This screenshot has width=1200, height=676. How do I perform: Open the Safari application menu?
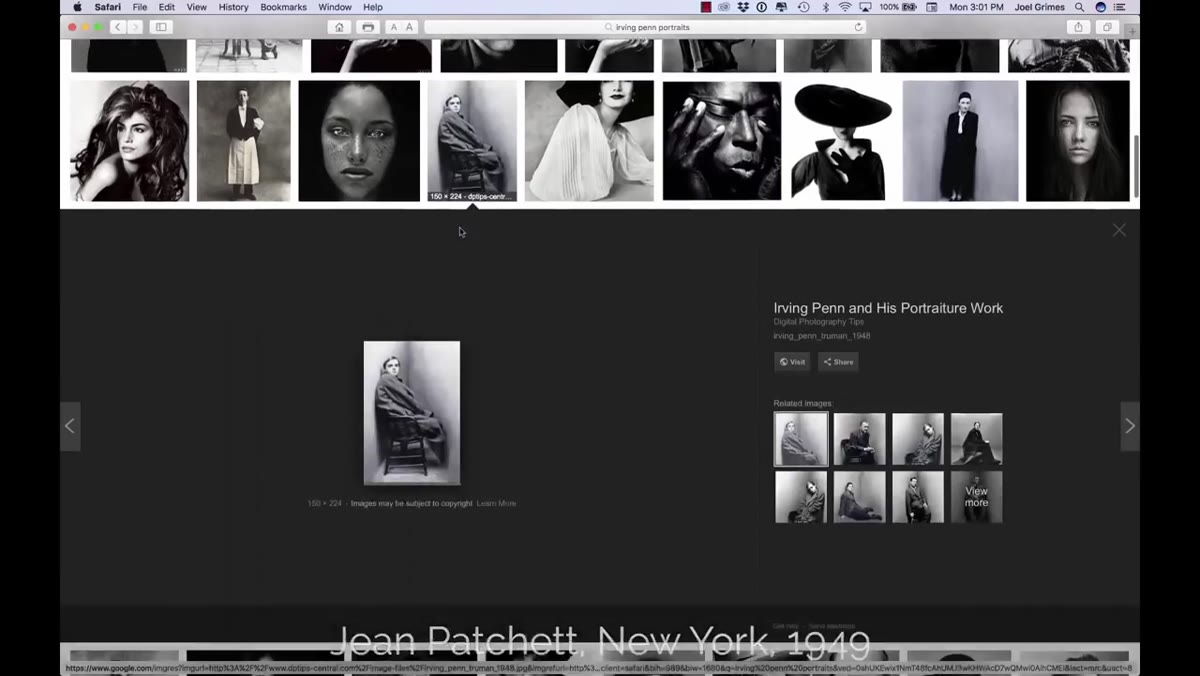[108, 7]
